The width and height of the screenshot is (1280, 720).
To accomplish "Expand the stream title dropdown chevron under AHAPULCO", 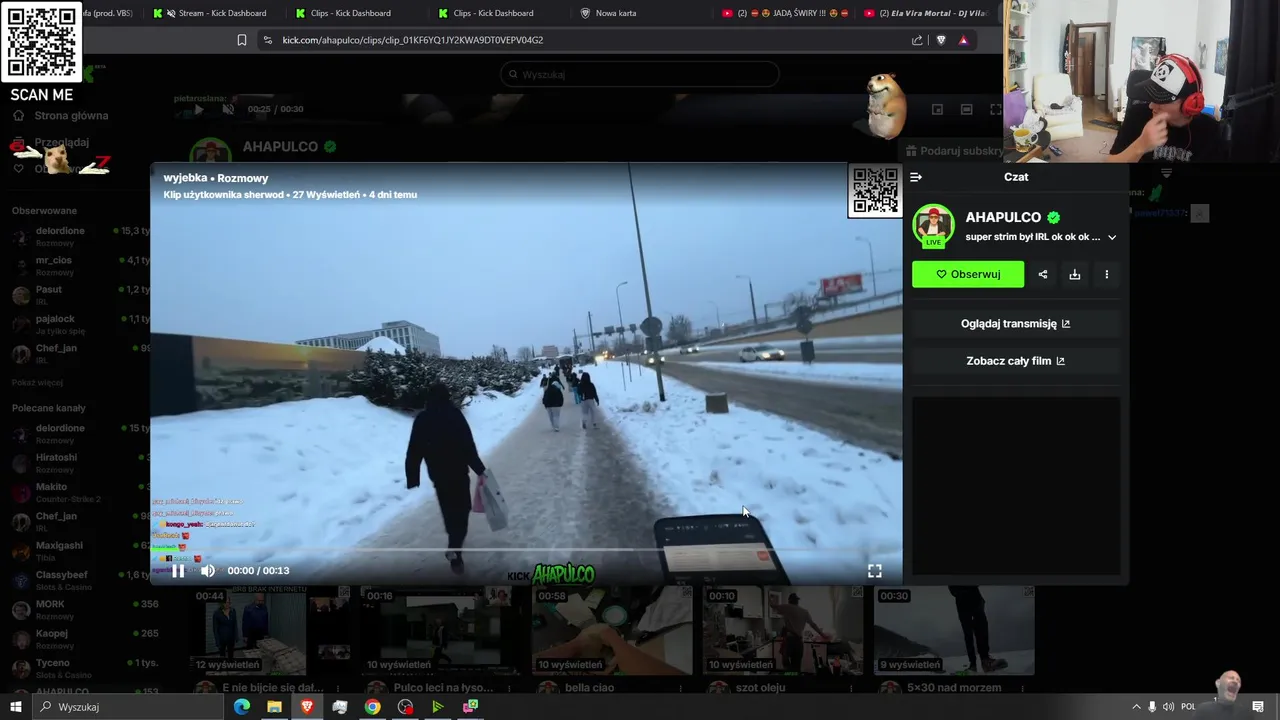I will [1112, 238].
